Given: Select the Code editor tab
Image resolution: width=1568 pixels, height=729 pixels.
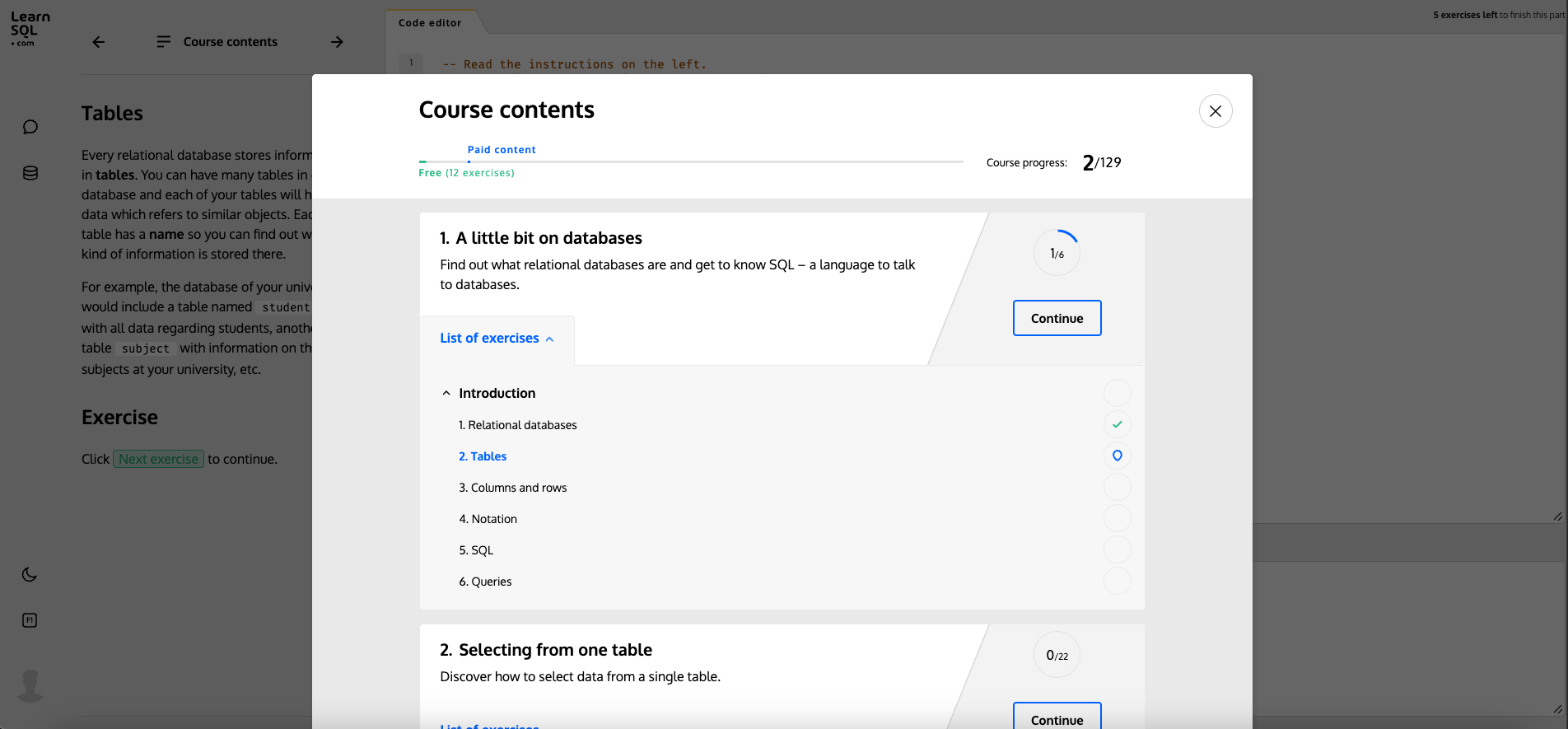Looking at the screenshot, I should click(430, 23).
